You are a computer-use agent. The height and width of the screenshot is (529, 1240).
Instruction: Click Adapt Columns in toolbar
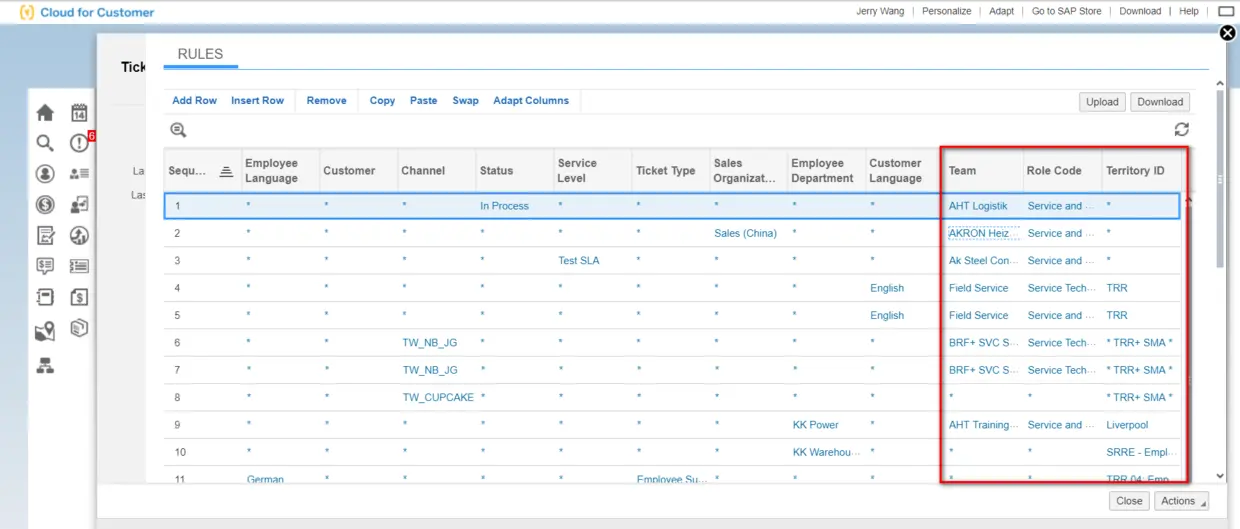531,100
